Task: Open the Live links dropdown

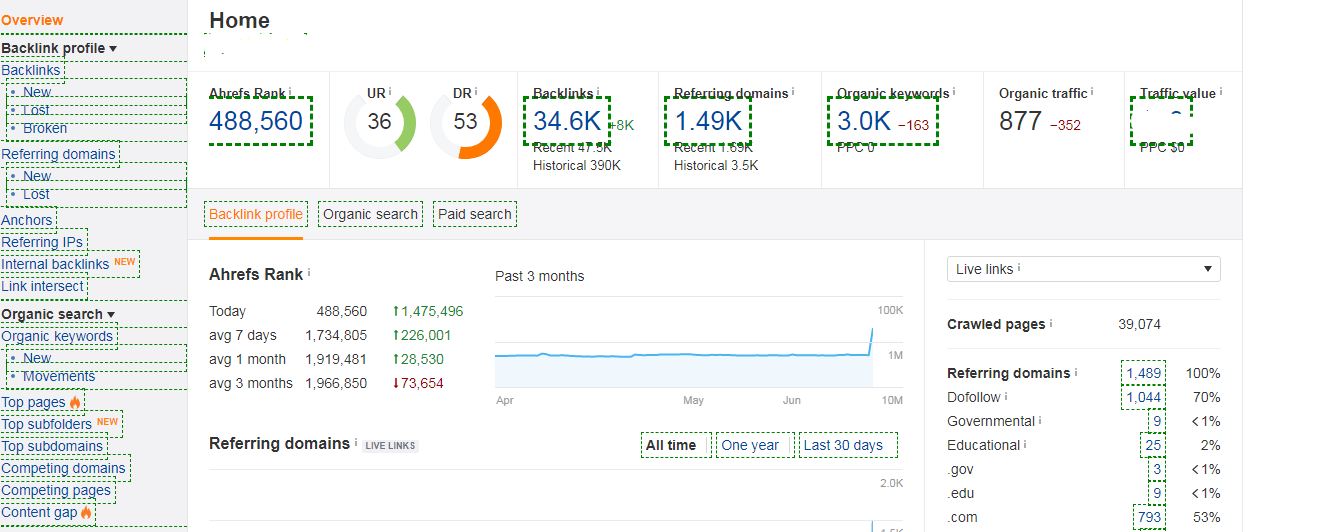Action: pyautogui.click(x=1083, y=269)
